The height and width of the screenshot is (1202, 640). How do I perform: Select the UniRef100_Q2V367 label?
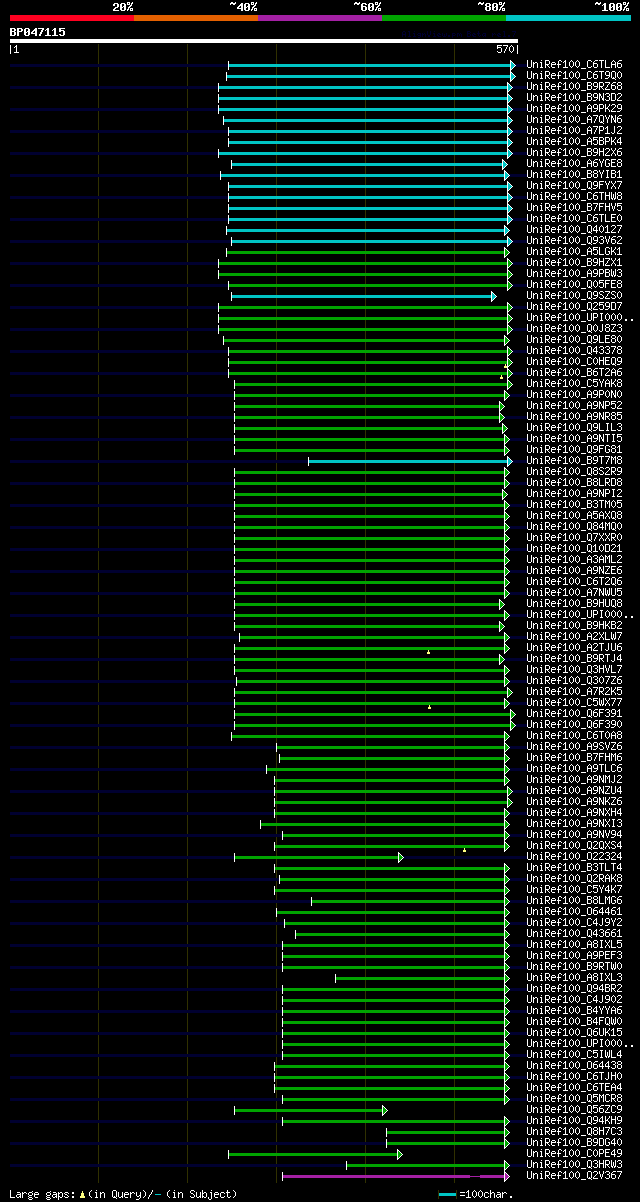click(x=574, y=1175)
